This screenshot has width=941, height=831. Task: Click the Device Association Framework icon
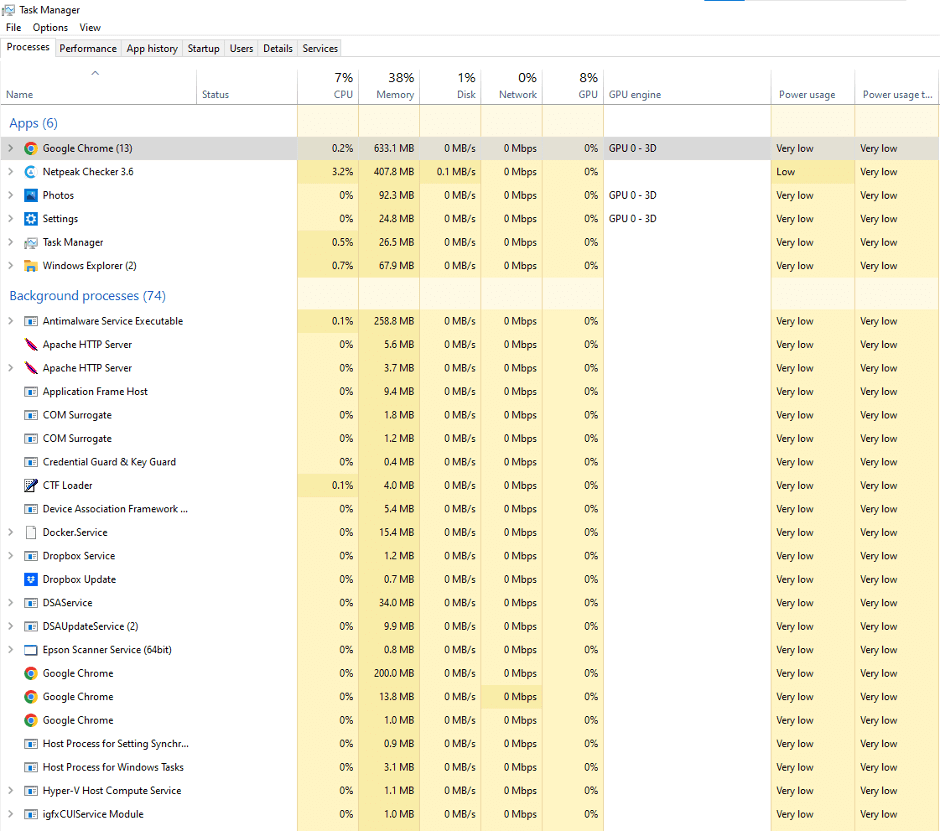31,509
